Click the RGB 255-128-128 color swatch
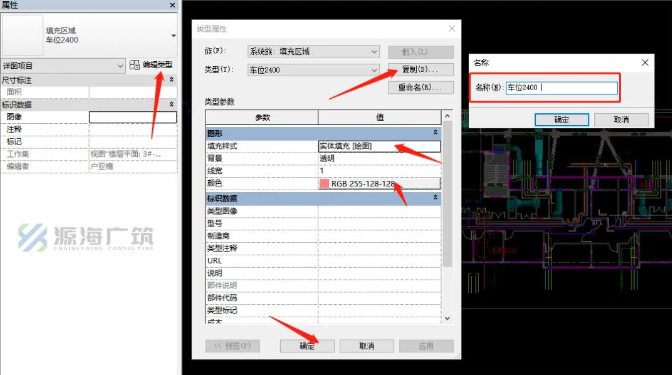This screenshot has height=375, width=672. click(x=324, y=183)
